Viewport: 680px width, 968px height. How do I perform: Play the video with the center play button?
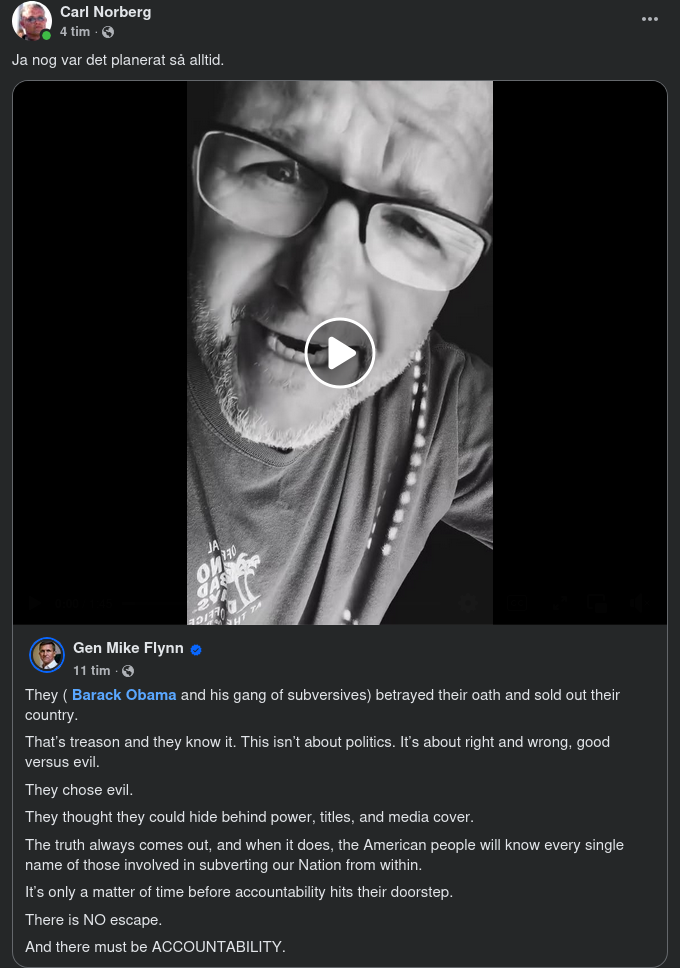point(340,353)
